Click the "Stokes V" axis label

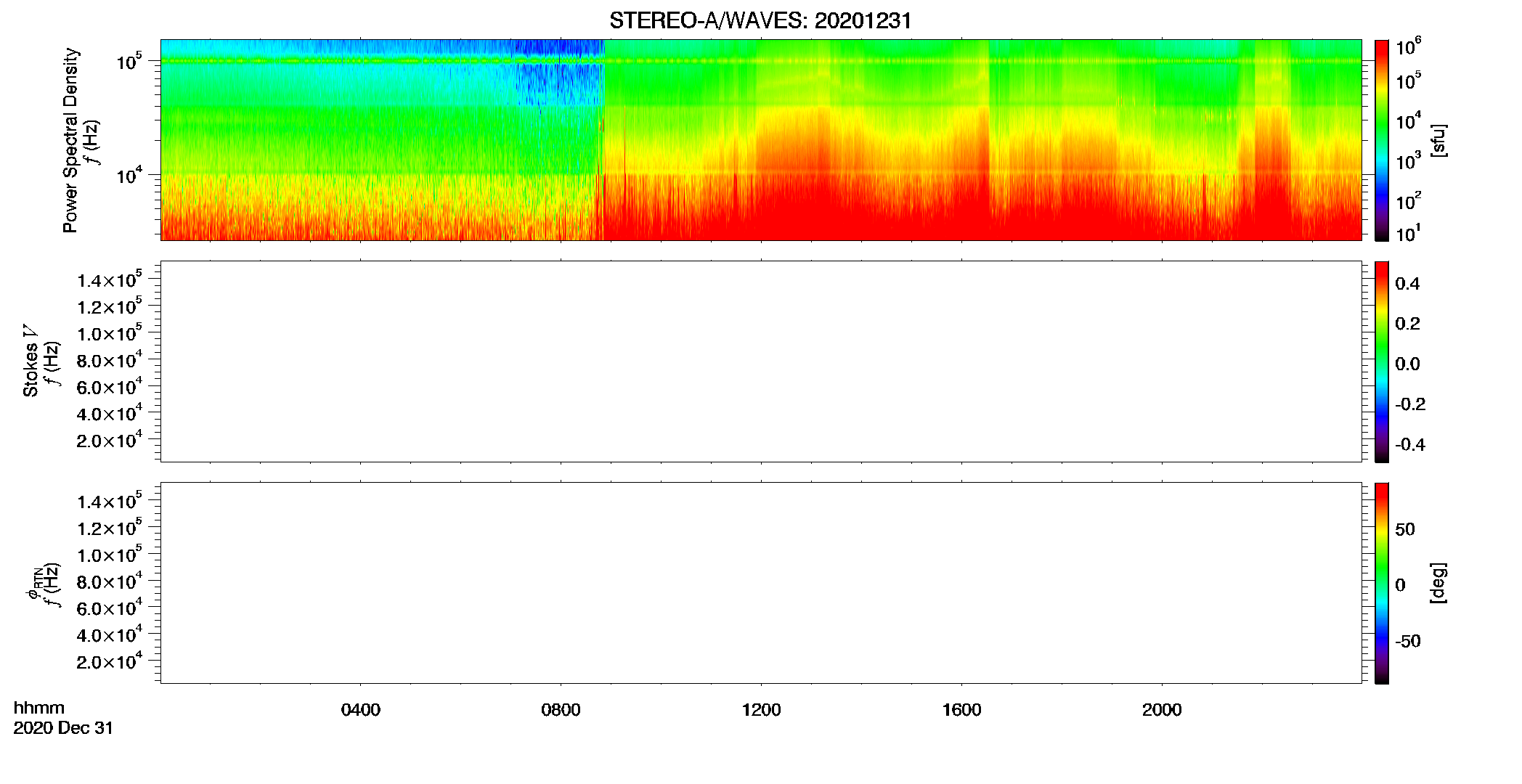tap(31, 361)
